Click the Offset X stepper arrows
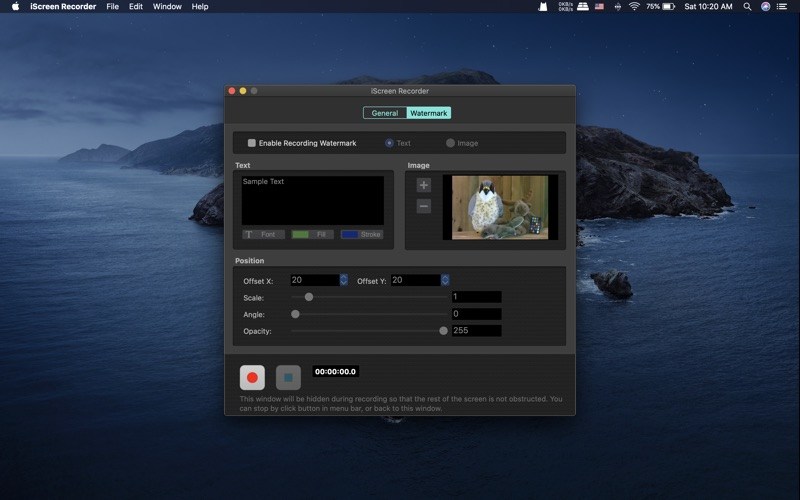The image size is (800, 500). (344, 281)
